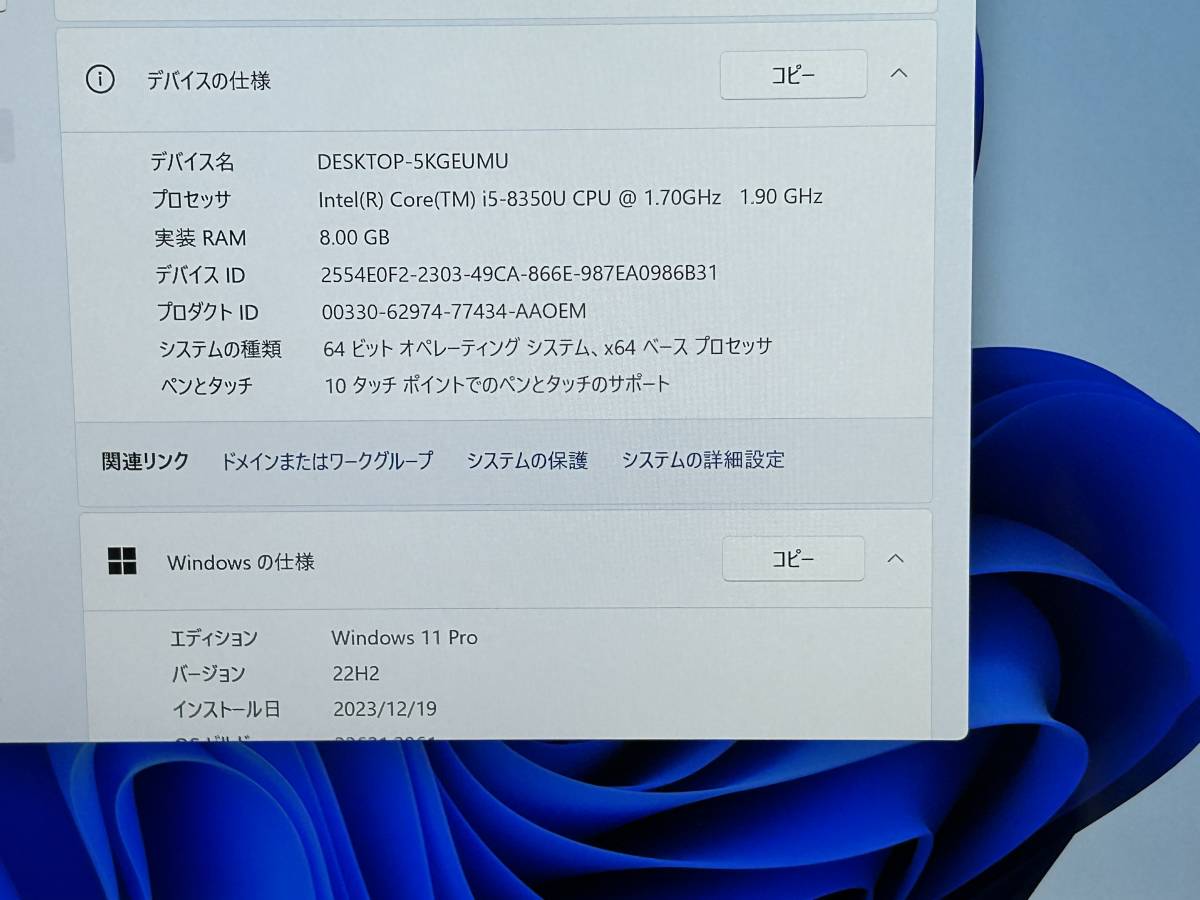Open システムの詳細設定 link
Screen dimensions: 1200x900
click(x=703, y=460)
